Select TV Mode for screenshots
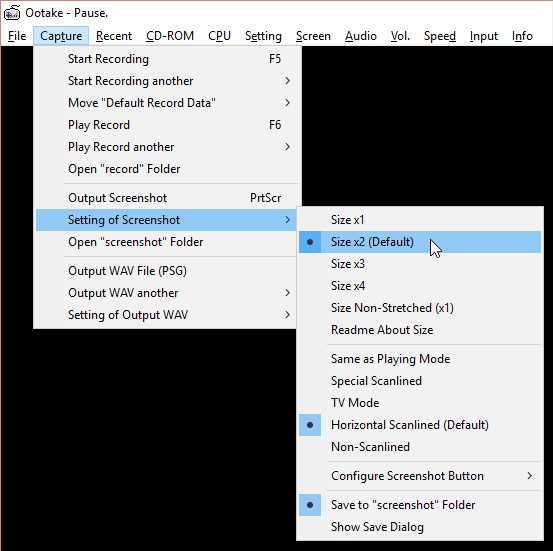 click(420, 402)
